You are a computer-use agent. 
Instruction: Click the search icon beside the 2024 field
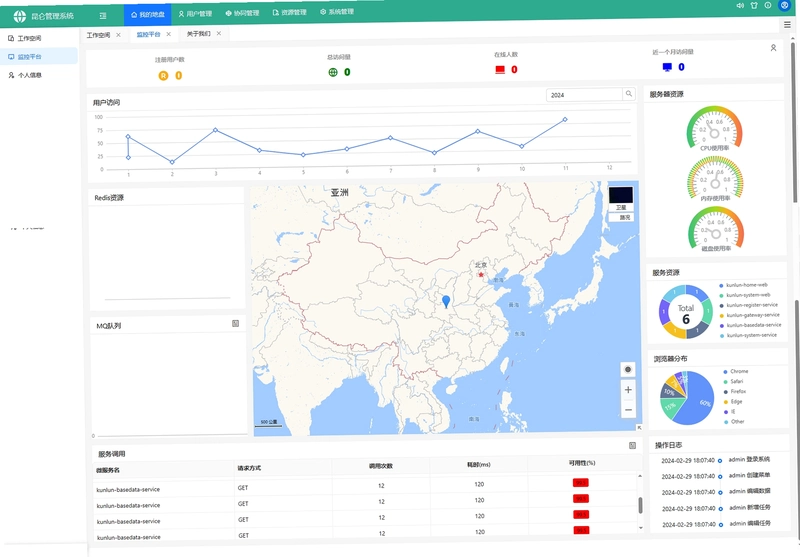[x=629, y=94]
